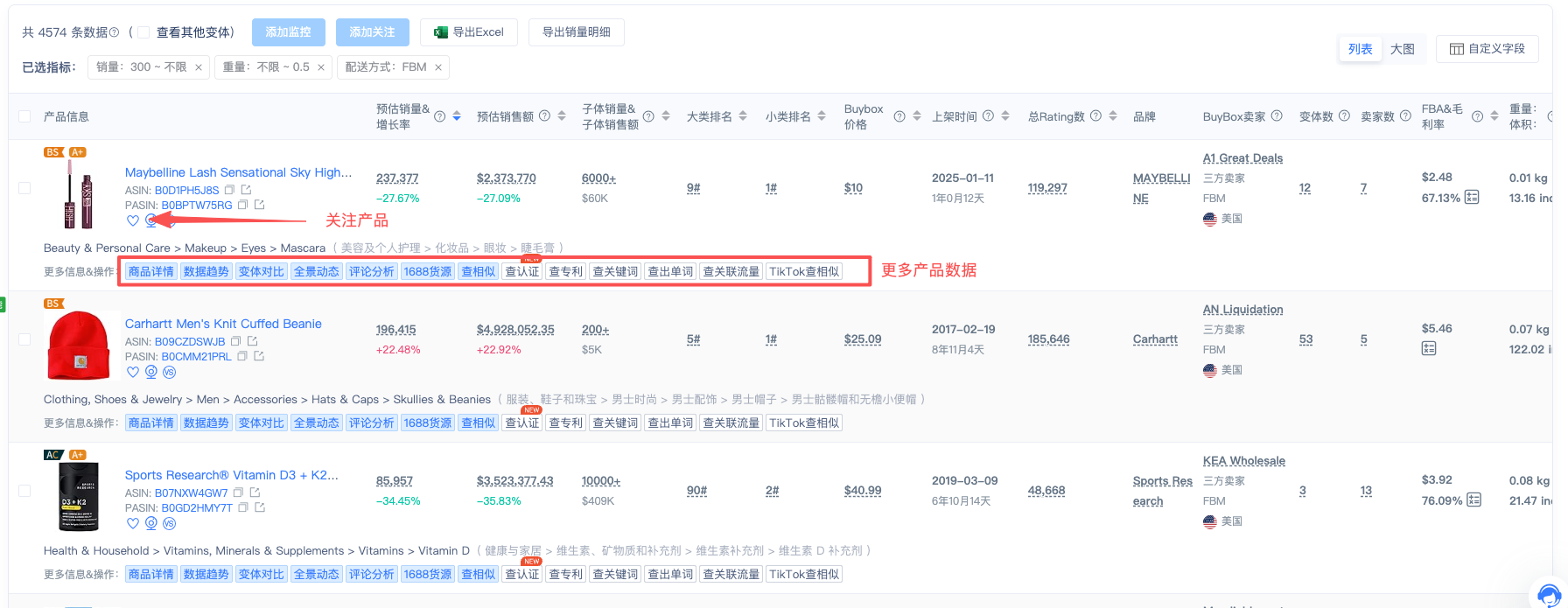Sort by Buybox价格 column
1568x608 pixels.
point(917,116)
